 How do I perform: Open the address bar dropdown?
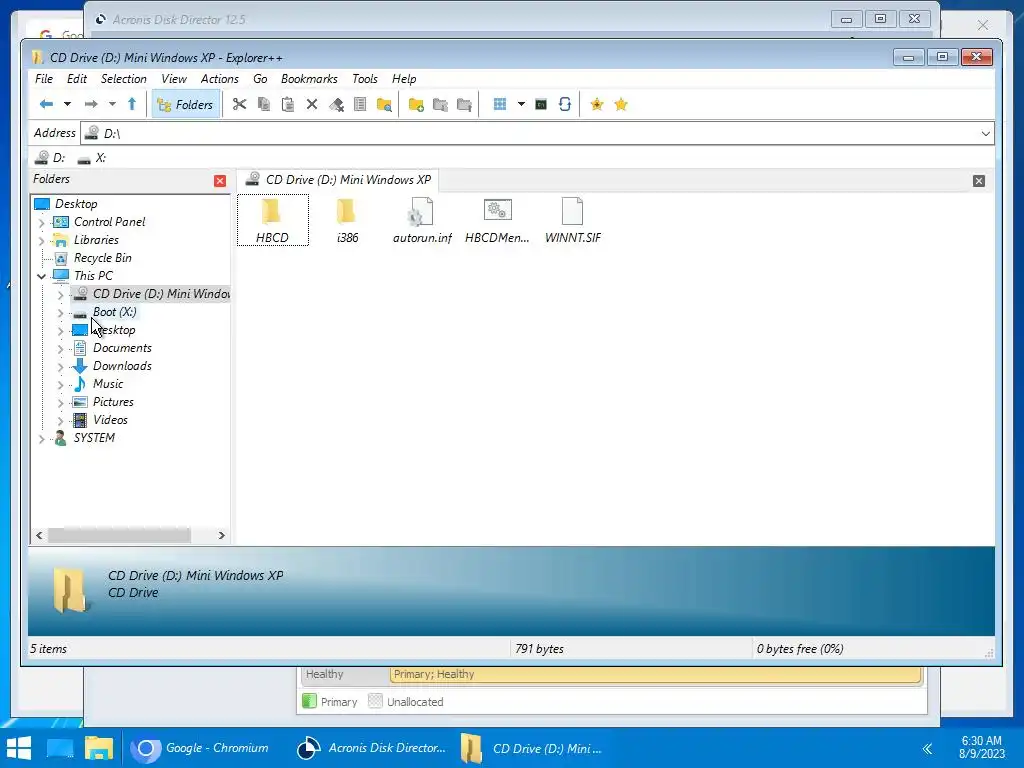coord(985,133)
